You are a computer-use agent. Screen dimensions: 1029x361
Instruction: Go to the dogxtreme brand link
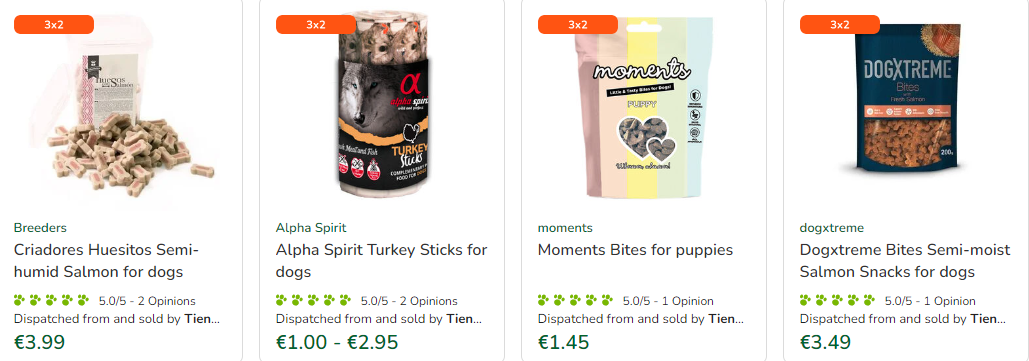(831, 228)
